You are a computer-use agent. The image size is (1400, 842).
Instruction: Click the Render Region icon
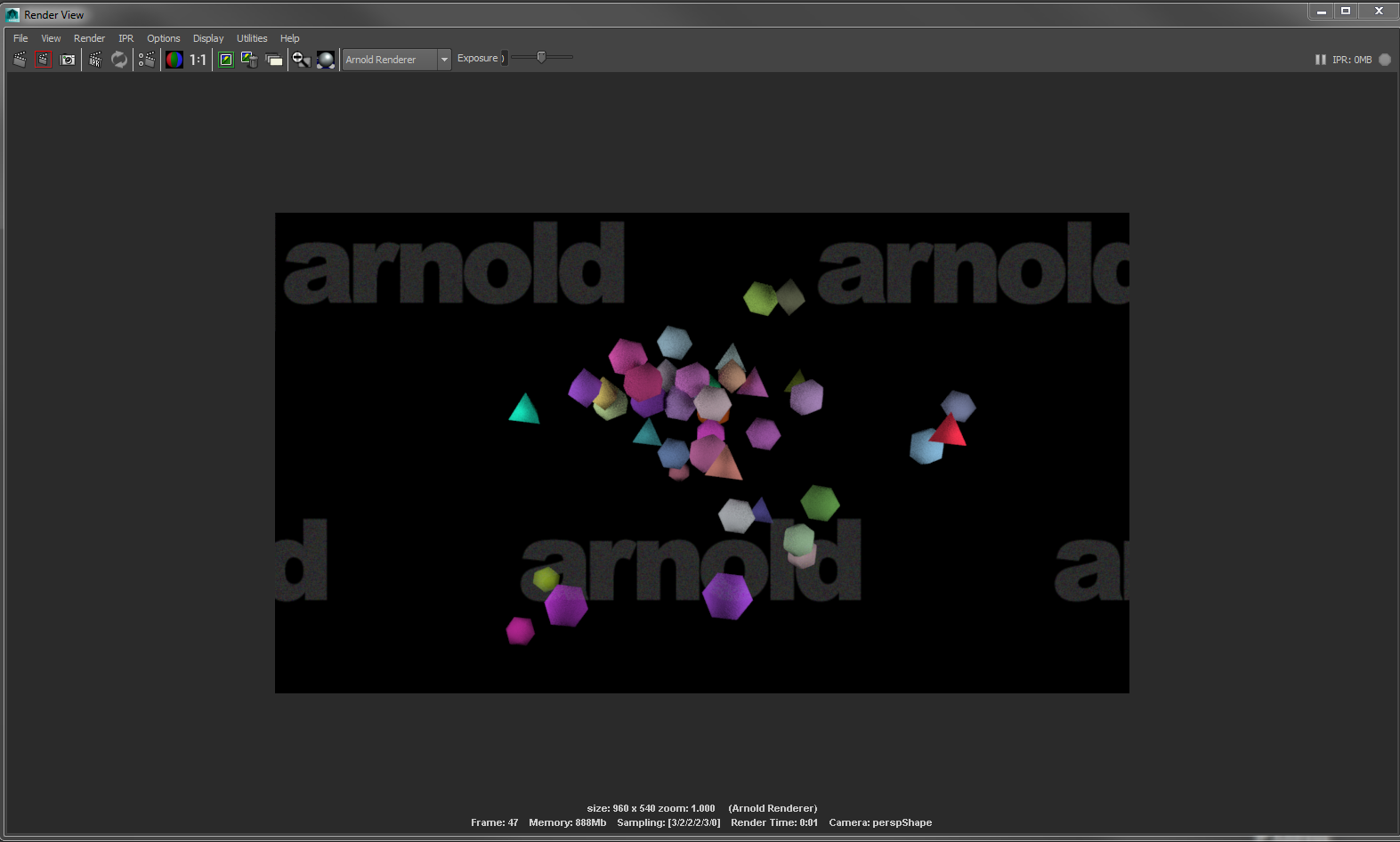coord(43,60)
